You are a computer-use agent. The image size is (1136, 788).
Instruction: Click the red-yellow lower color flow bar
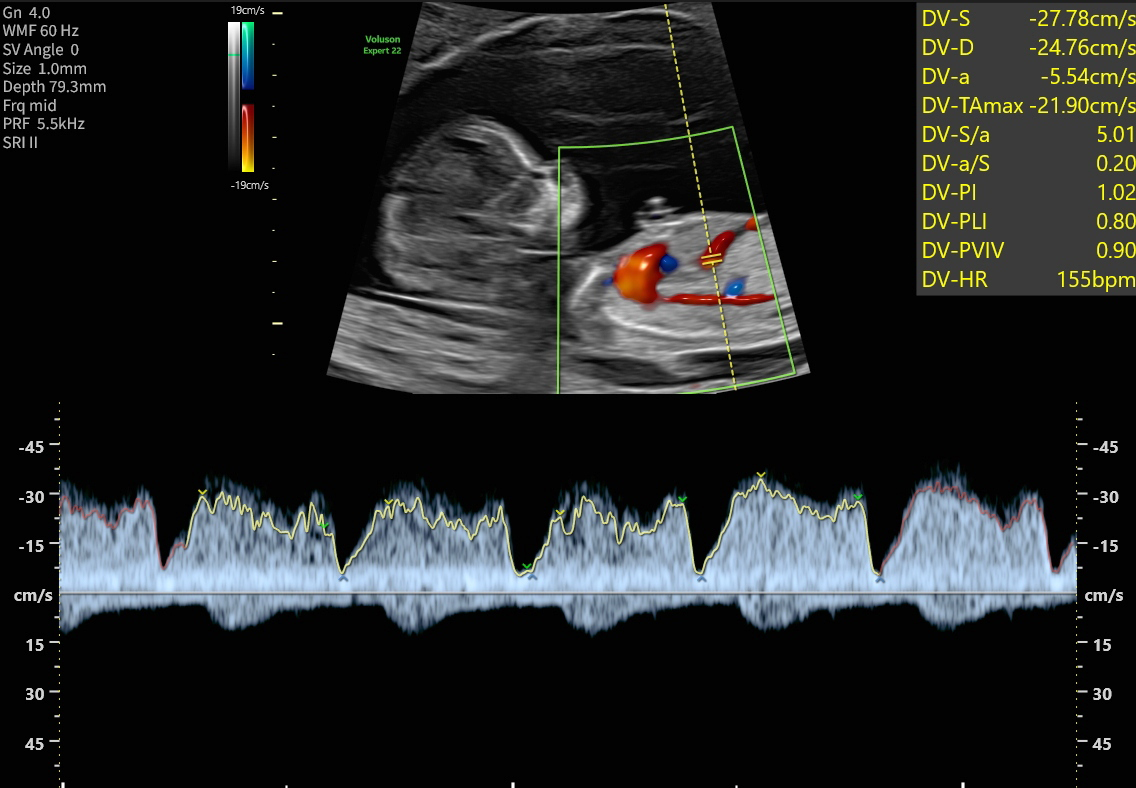pyautogui.click(x=247, y=138)
